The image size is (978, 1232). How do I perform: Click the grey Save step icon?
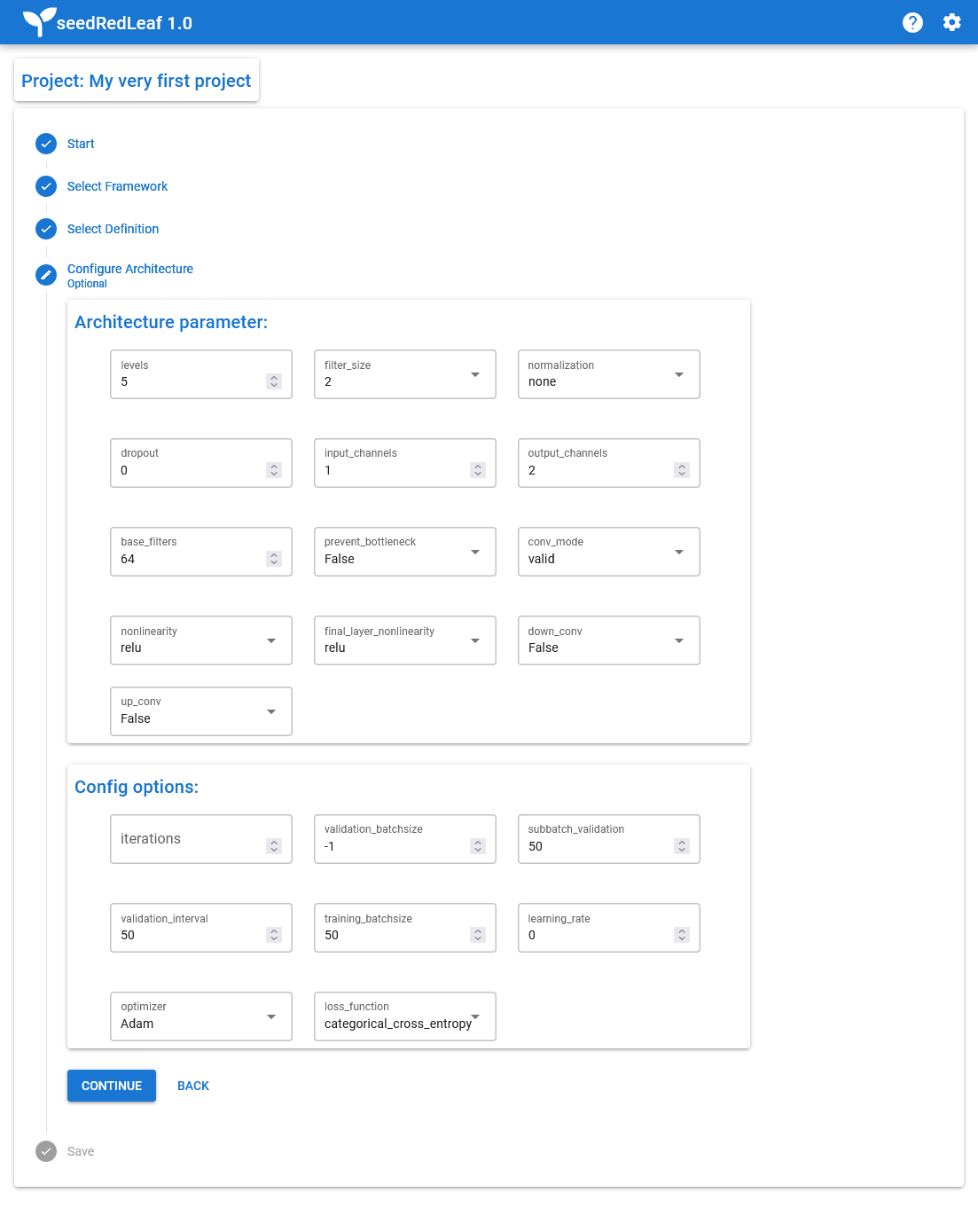click(46, 1151)
